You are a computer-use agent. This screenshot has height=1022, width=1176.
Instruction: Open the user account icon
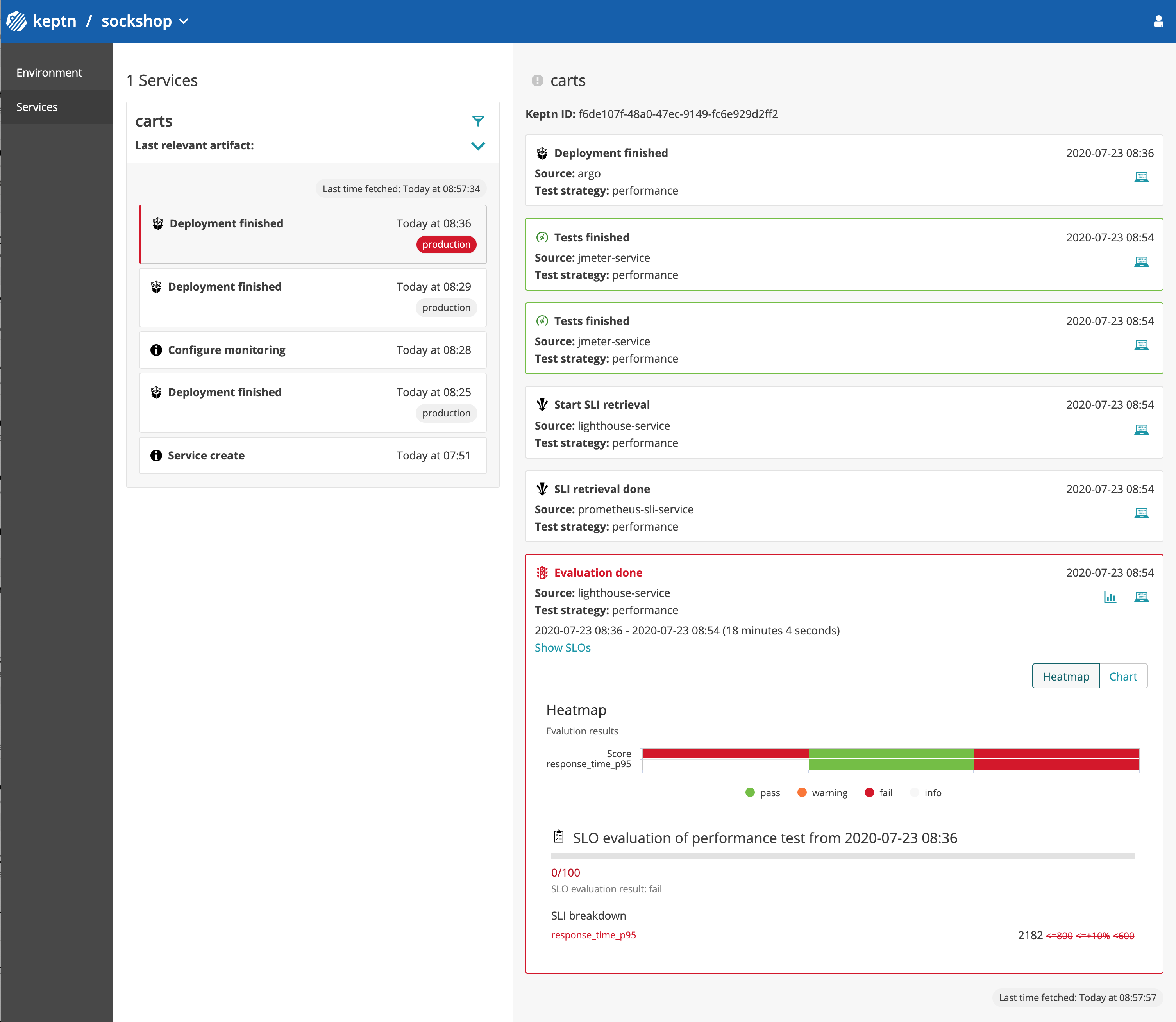pyautogui.click(x=1158, y=21)
